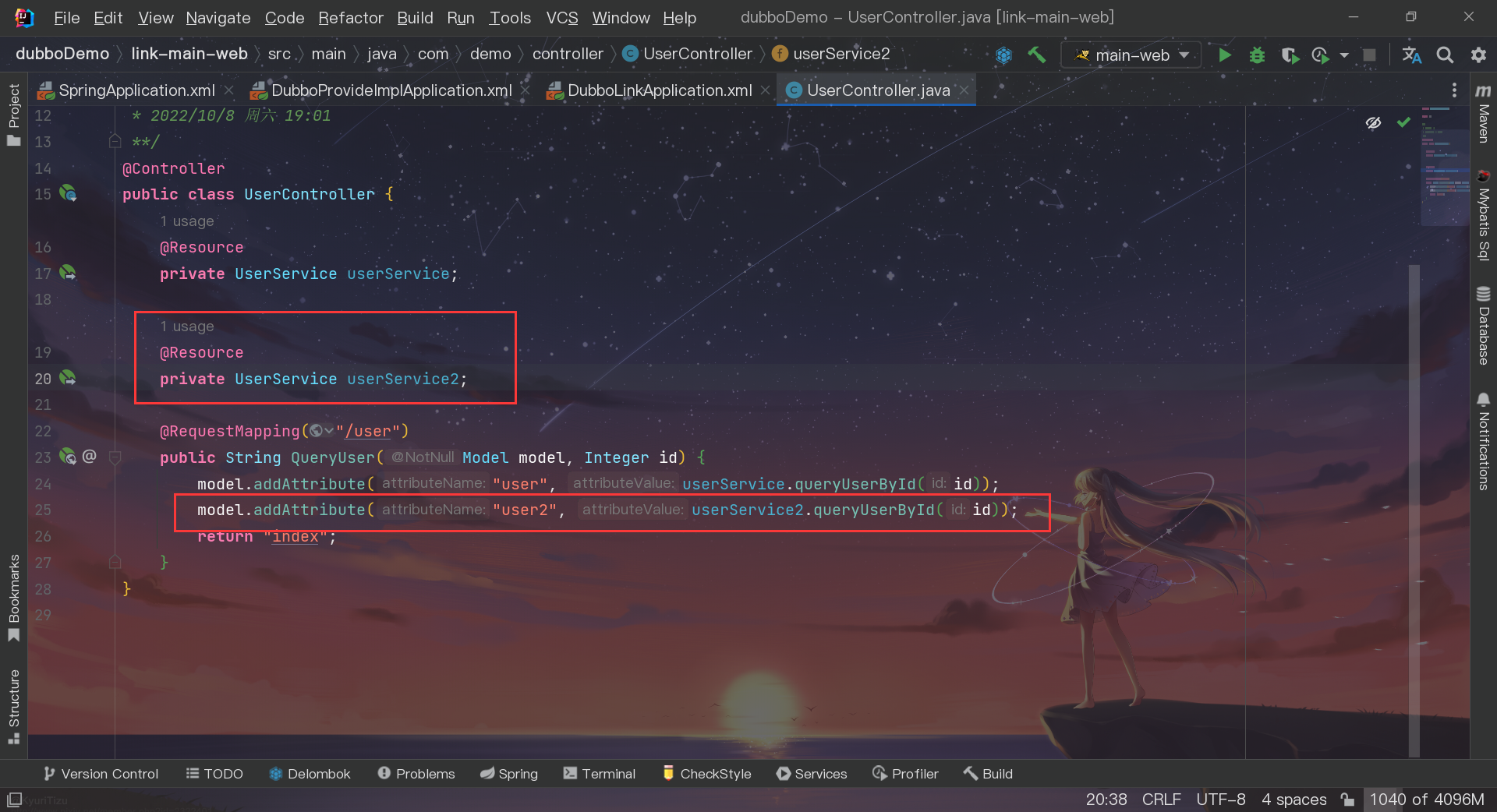Viewport: 1497px width, 812px height.
Task: Collapse the comment fold marker on line 13
Action: (115, 141)
